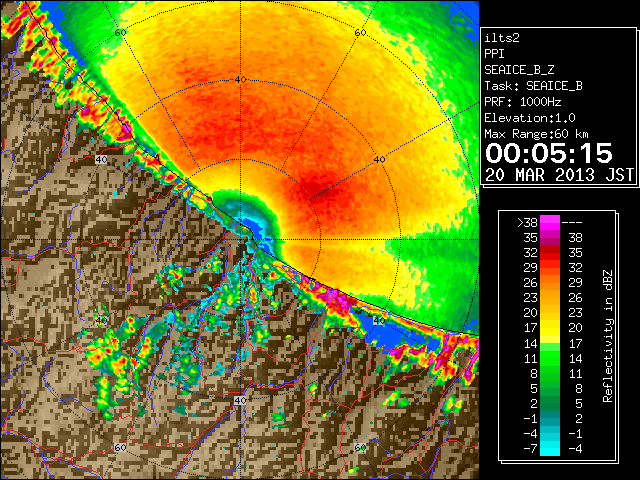Select the 'PPI' scan type text

(x=494, y=54)
